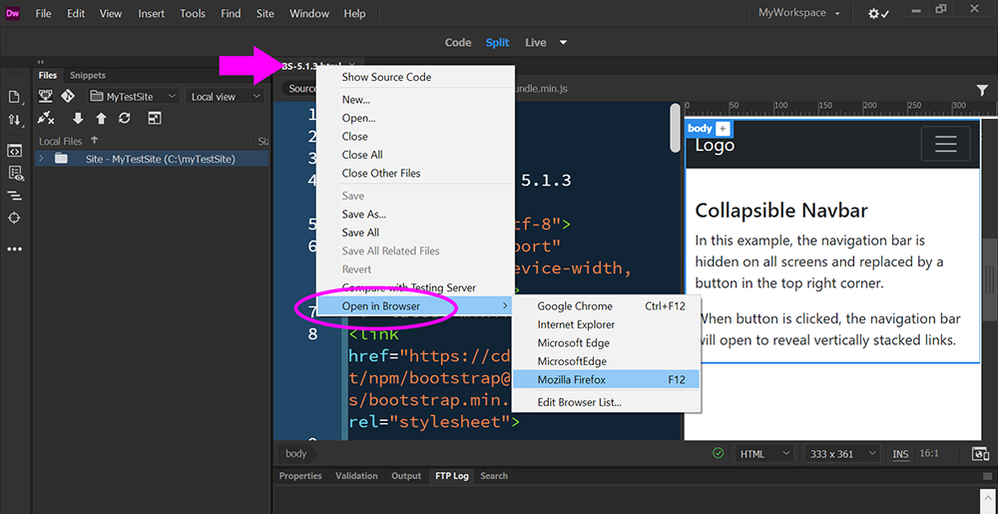Click the Collapsible Navbar heading in preview

(781, 211)
